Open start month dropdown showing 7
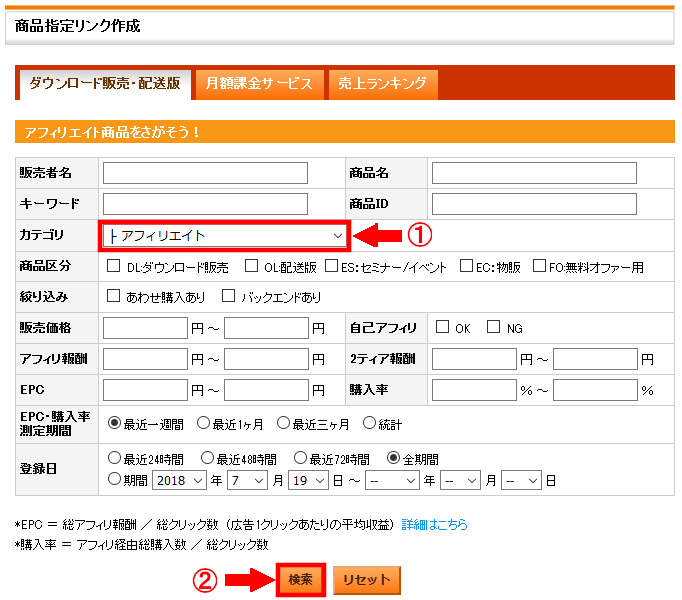This screenshot has height=600, width=682. coord(247,480)
